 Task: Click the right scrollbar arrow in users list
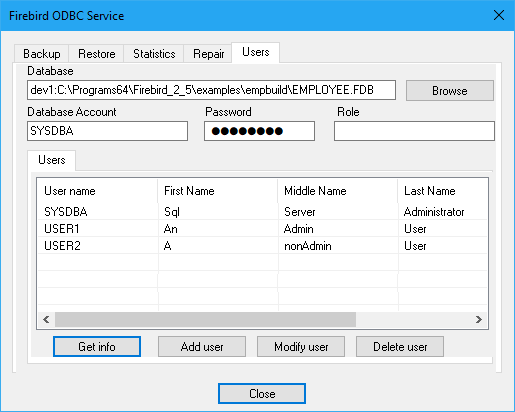(x=479, y=320)
